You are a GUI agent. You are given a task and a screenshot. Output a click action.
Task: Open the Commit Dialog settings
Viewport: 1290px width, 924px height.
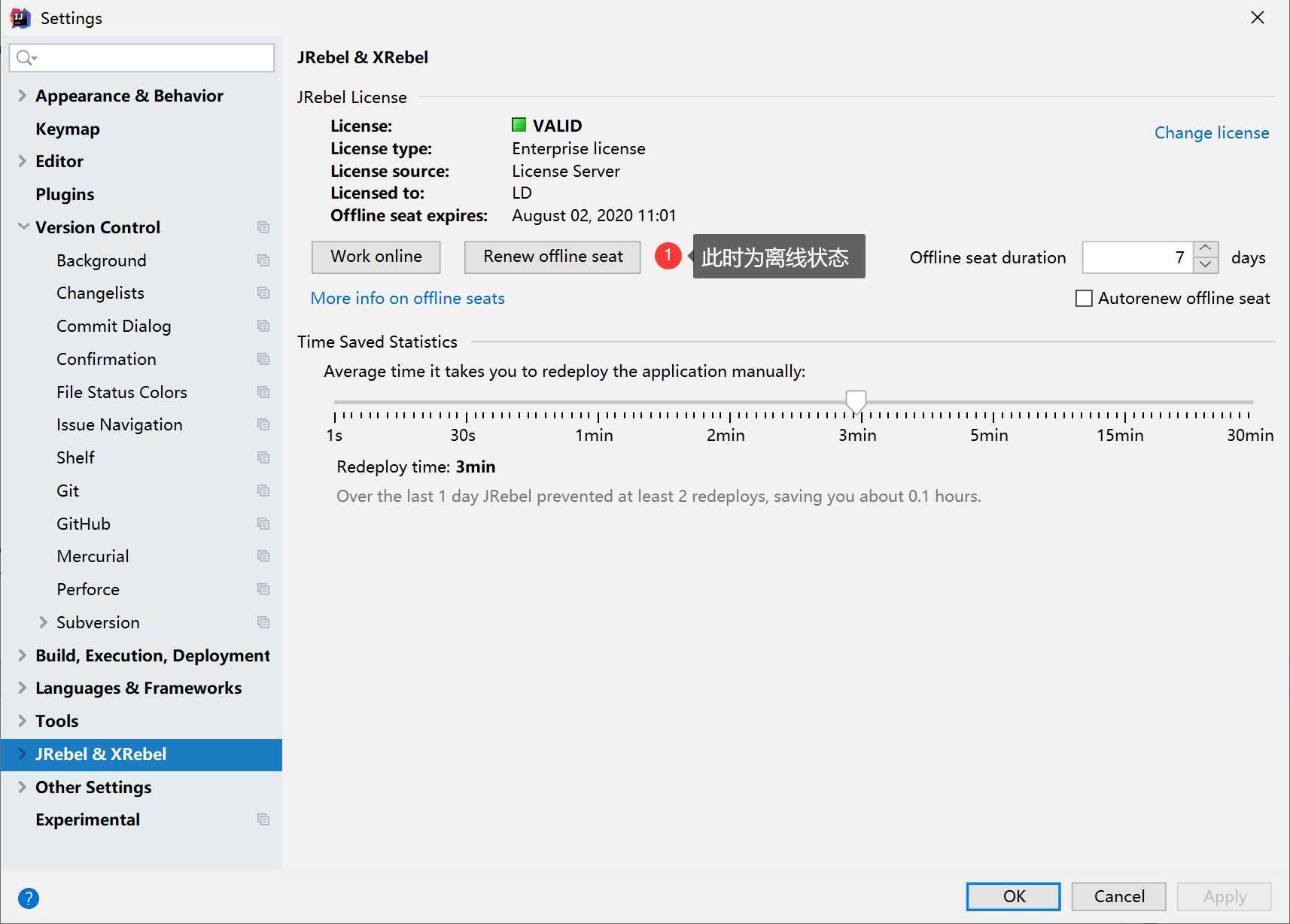[x=114, y=326]
